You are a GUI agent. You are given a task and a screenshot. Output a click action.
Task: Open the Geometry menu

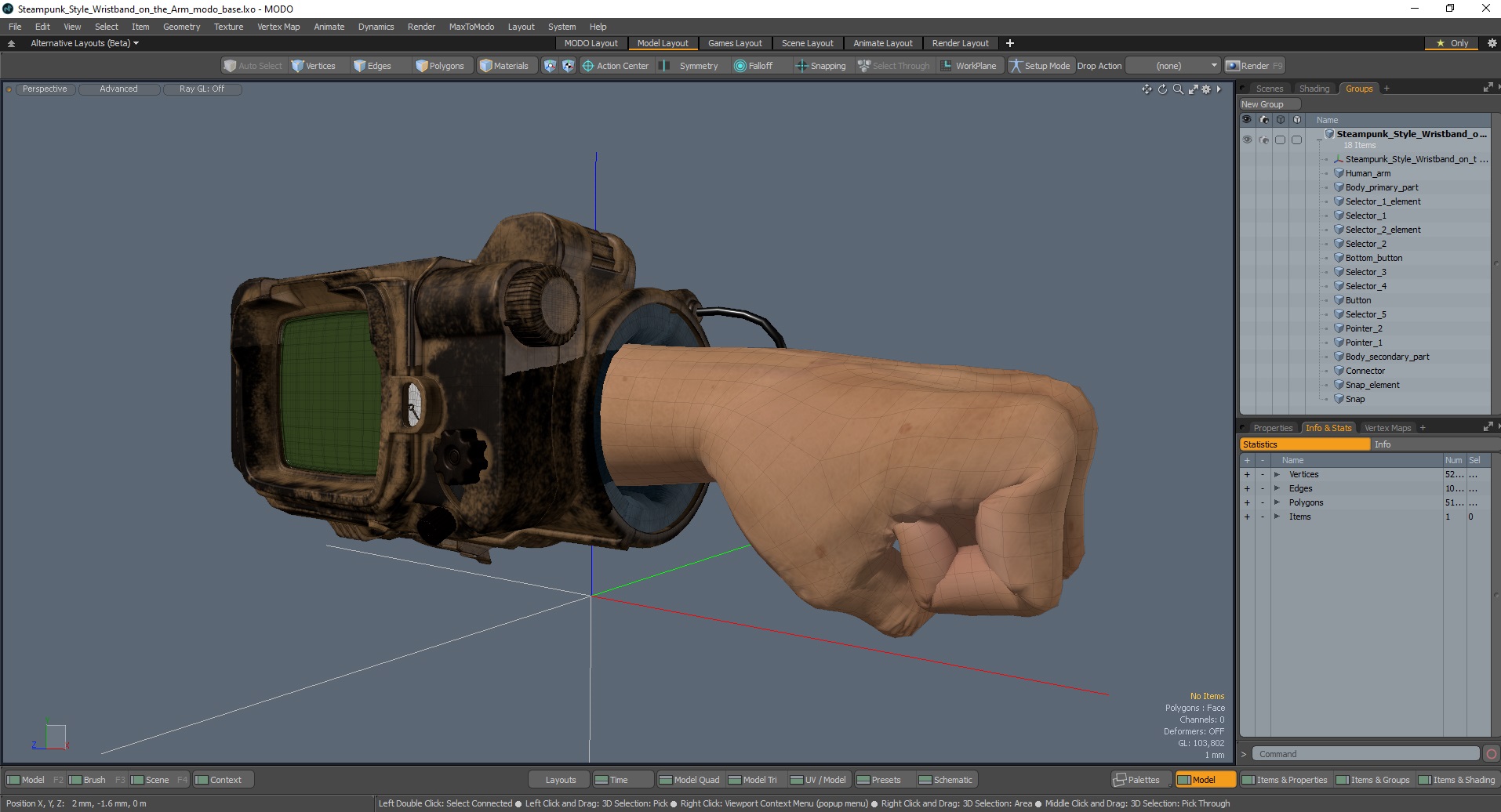pyautogui.click(x=181, y=27)
